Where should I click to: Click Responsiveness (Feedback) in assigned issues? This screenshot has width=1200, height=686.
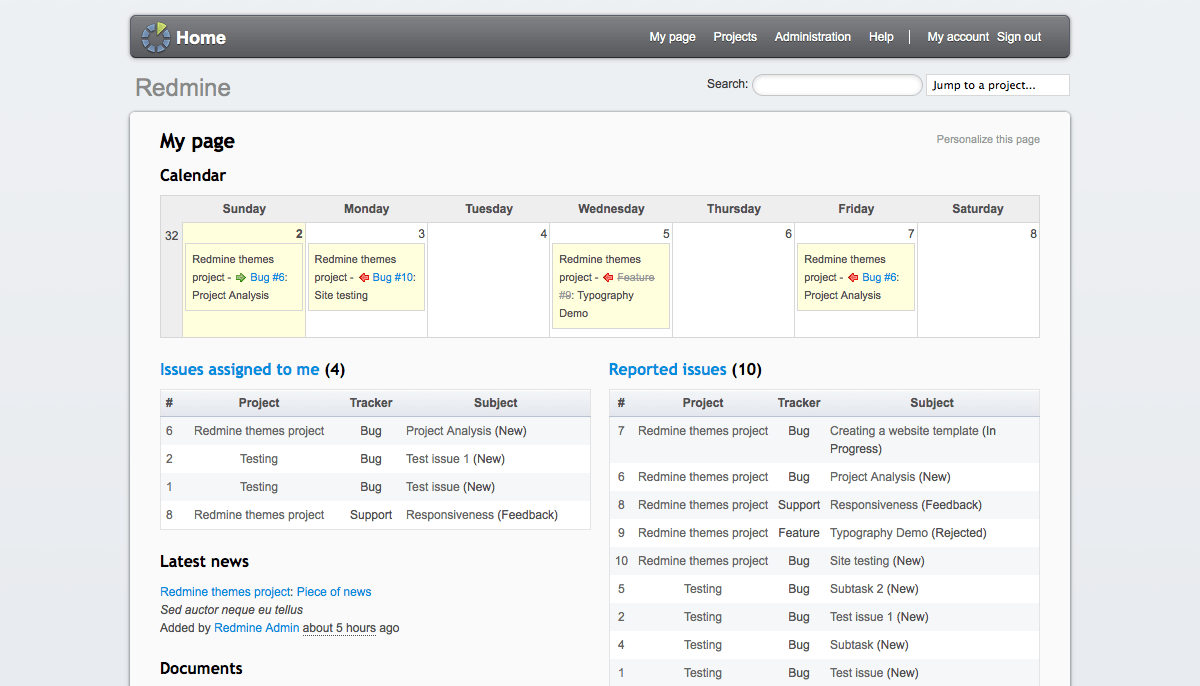(482, 515)
